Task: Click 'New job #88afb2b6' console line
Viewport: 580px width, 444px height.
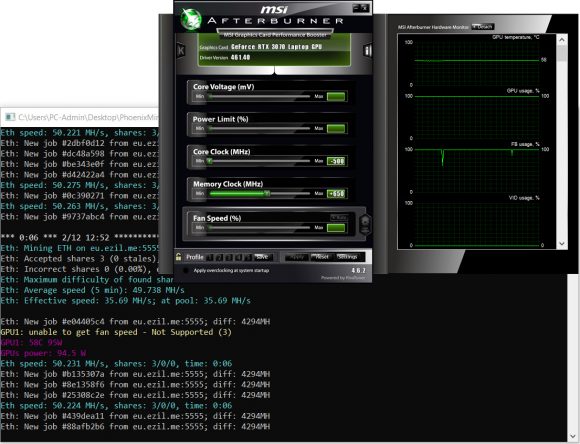Action: [135, 427]
